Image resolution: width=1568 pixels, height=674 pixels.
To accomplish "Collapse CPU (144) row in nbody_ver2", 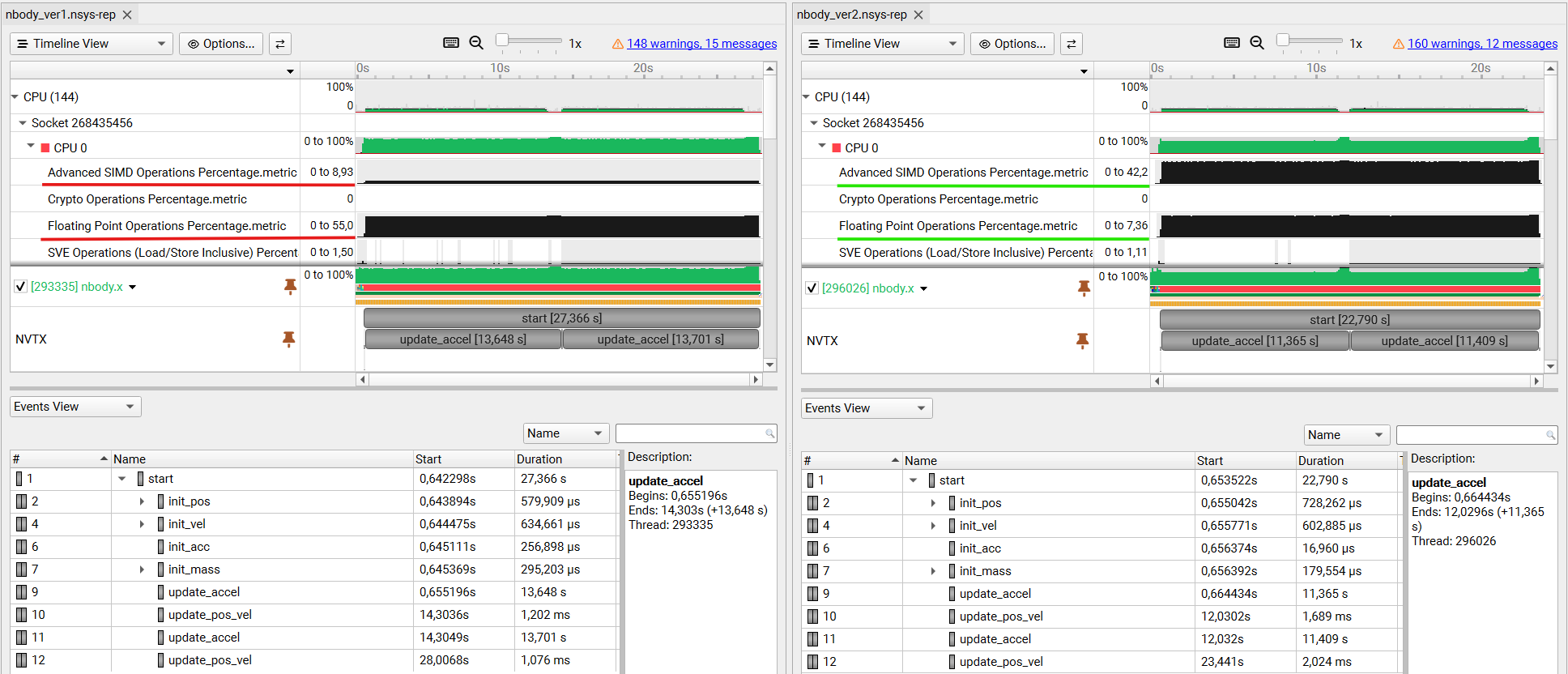I will tap(806, 97).
